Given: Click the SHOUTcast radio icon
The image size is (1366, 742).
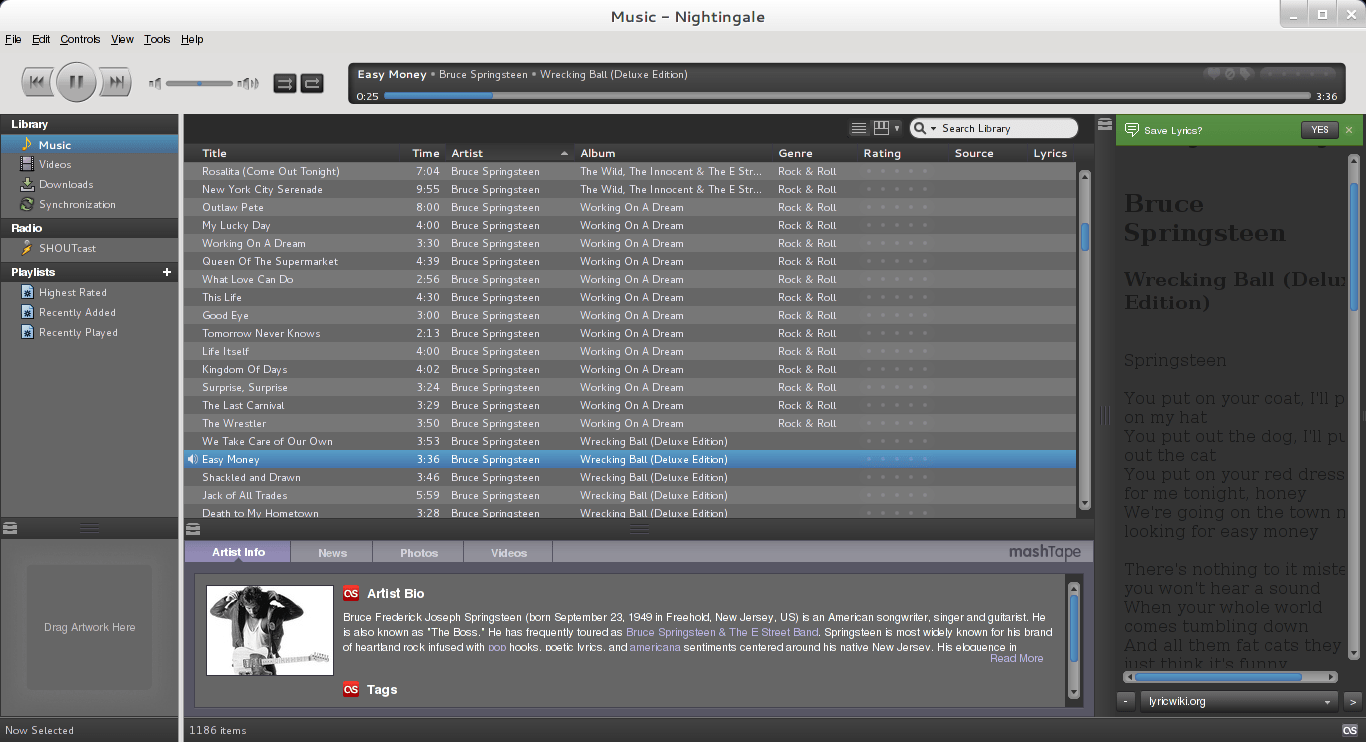Looking at the screenshot, I should coord(28,248).
